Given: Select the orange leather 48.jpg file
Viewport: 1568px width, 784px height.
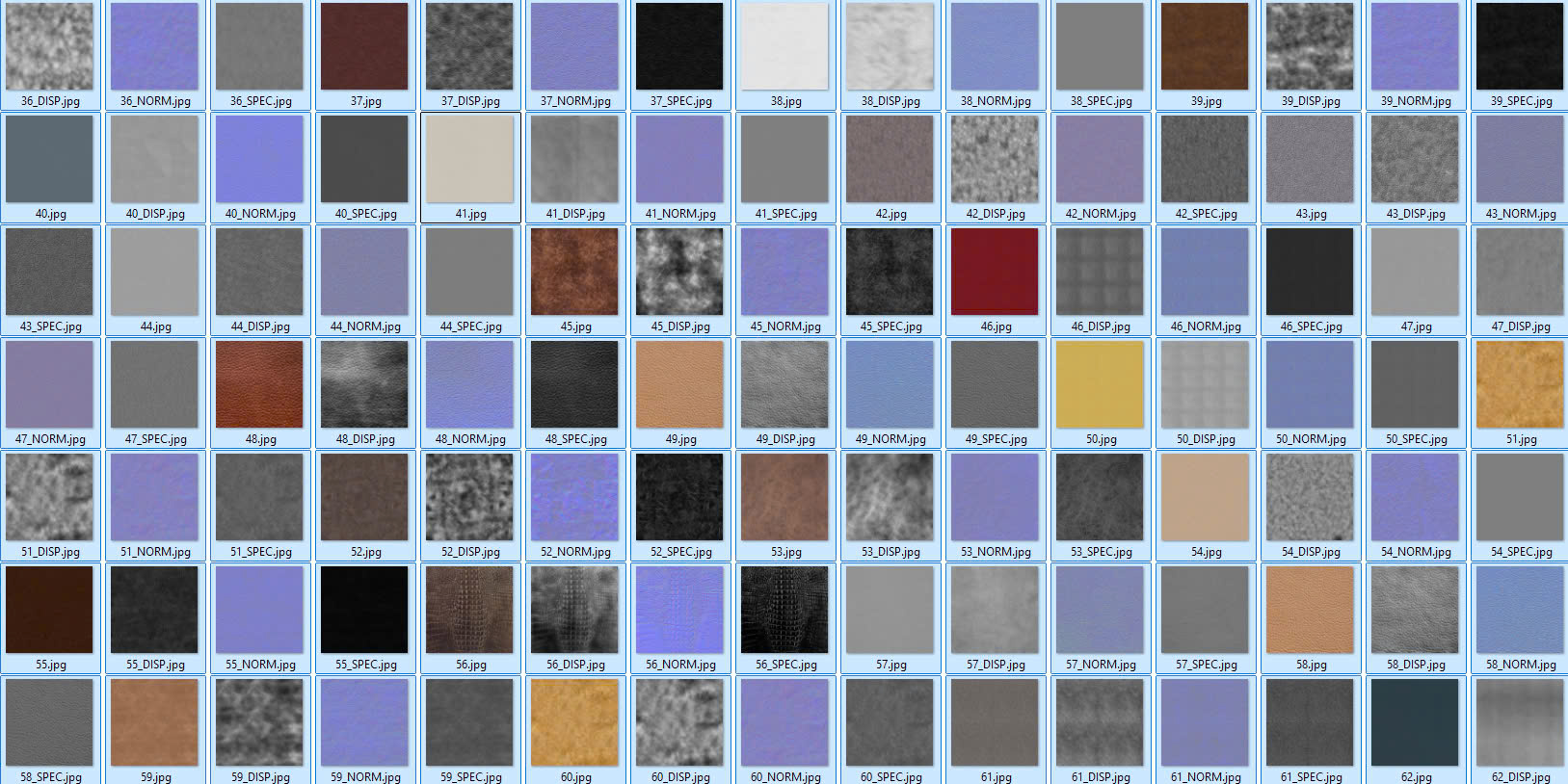Looking at the screenshot, I should [260, 384].
